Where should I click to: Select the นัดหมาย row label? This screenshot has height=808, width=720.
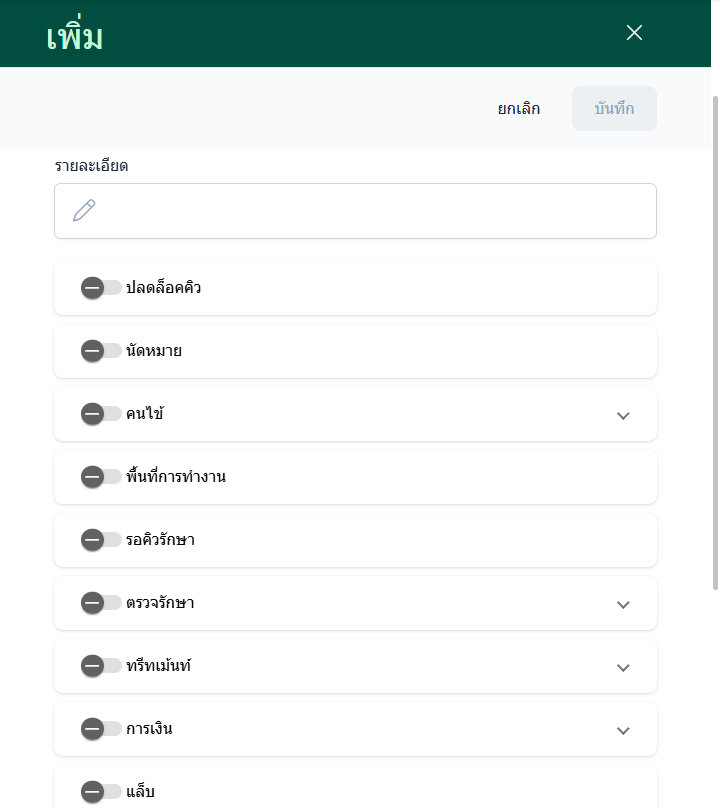tap(154, 351)
